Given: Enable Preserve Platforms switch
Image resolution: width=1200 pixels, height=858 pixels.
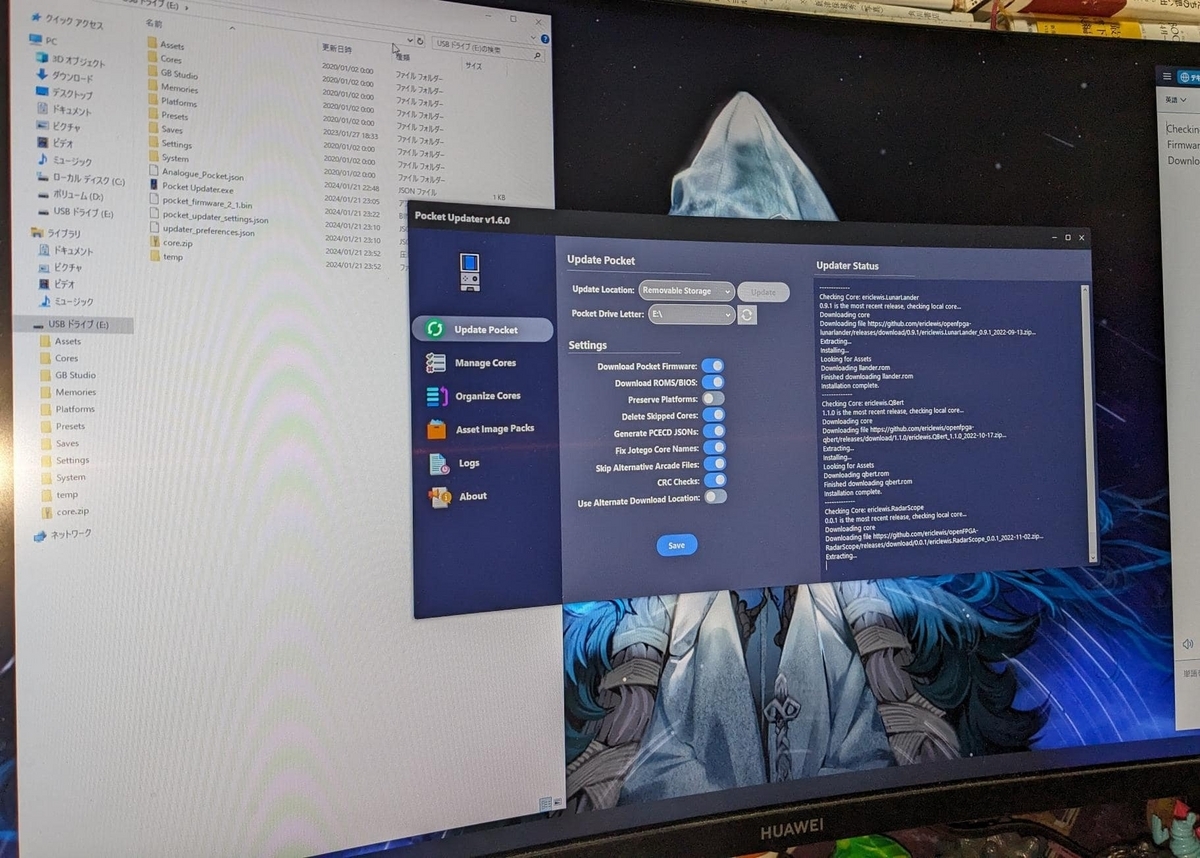Looking at the screenshot, I should 714,398.
